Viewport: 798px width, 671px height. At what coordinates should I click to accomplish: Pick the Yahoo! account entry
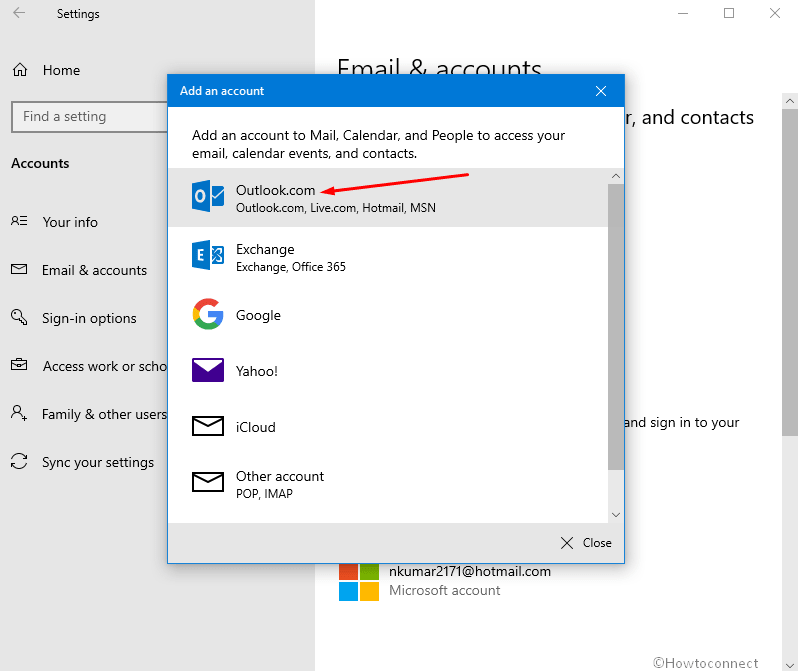388,371
